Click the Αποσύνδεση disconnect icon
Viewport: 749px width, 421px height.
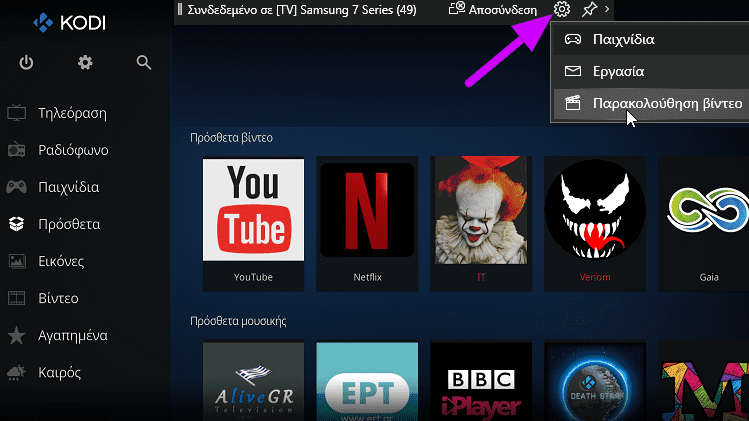(457, 9)
